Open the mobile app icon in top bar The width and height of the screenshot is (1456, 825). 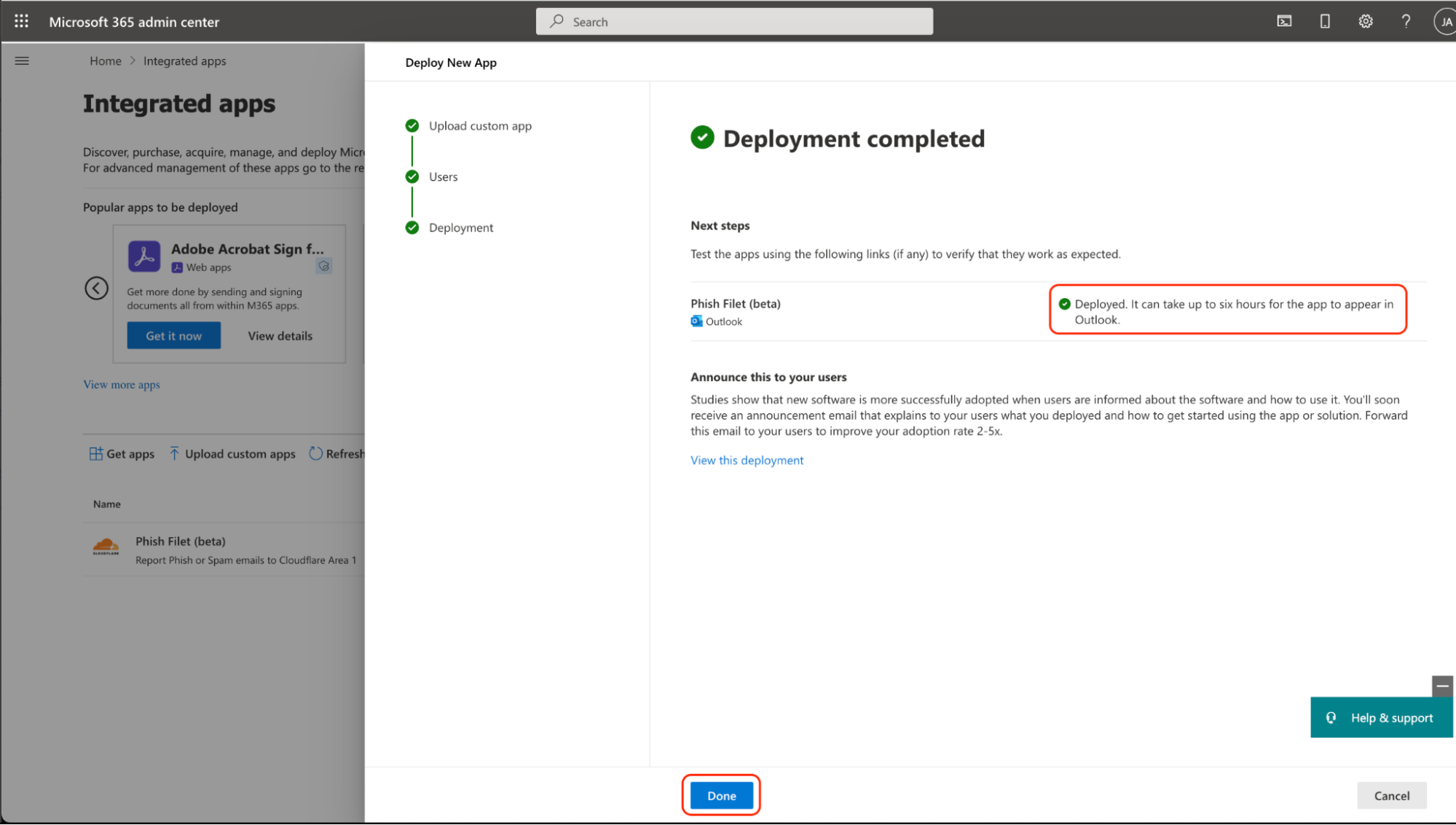pos(1324,21)
